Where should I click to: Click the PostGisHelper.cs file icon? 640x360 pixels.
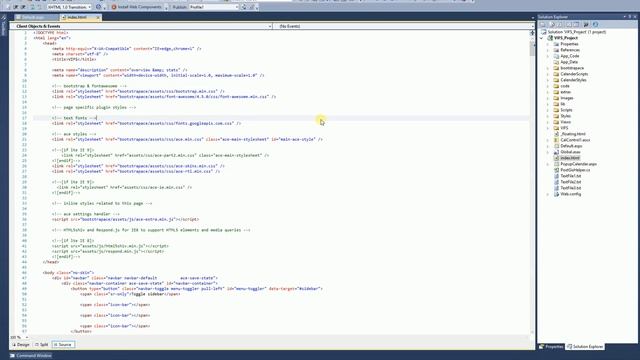coord(556,170)
